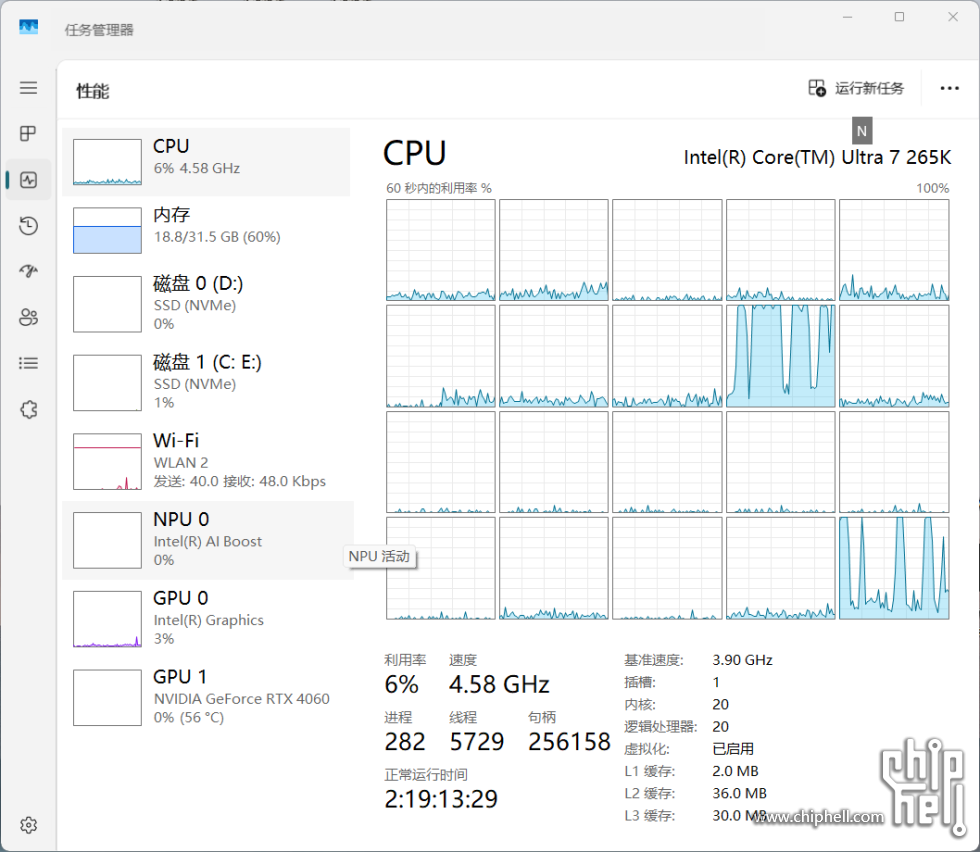The image size is (980, 852).
Task: Switch to the Users page icon
Action: pos(28,318)
